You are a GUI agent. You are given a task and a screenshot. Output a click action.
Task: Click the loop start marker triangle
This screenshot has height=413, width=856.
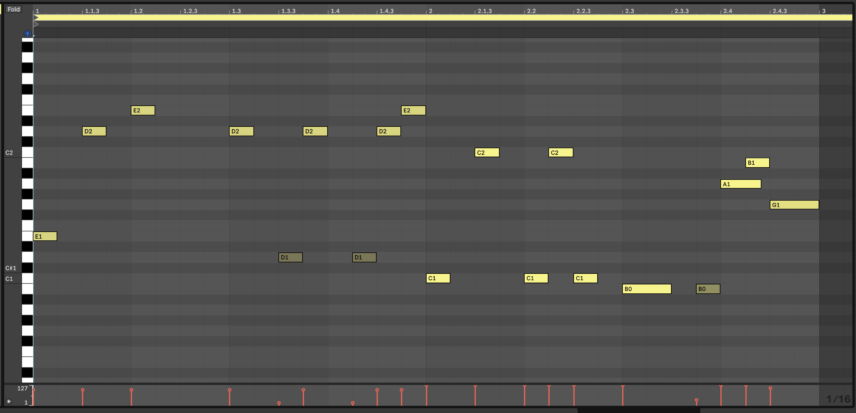click(36, 17)
